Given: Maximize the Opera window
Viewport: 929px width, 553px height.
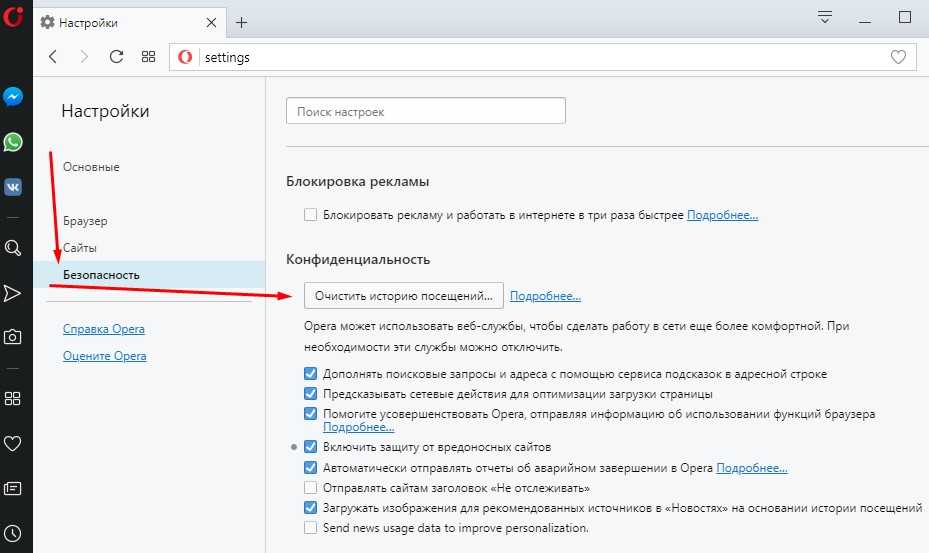Looking at the screenshot, I should pyautogui.click(x=904, y=17).
